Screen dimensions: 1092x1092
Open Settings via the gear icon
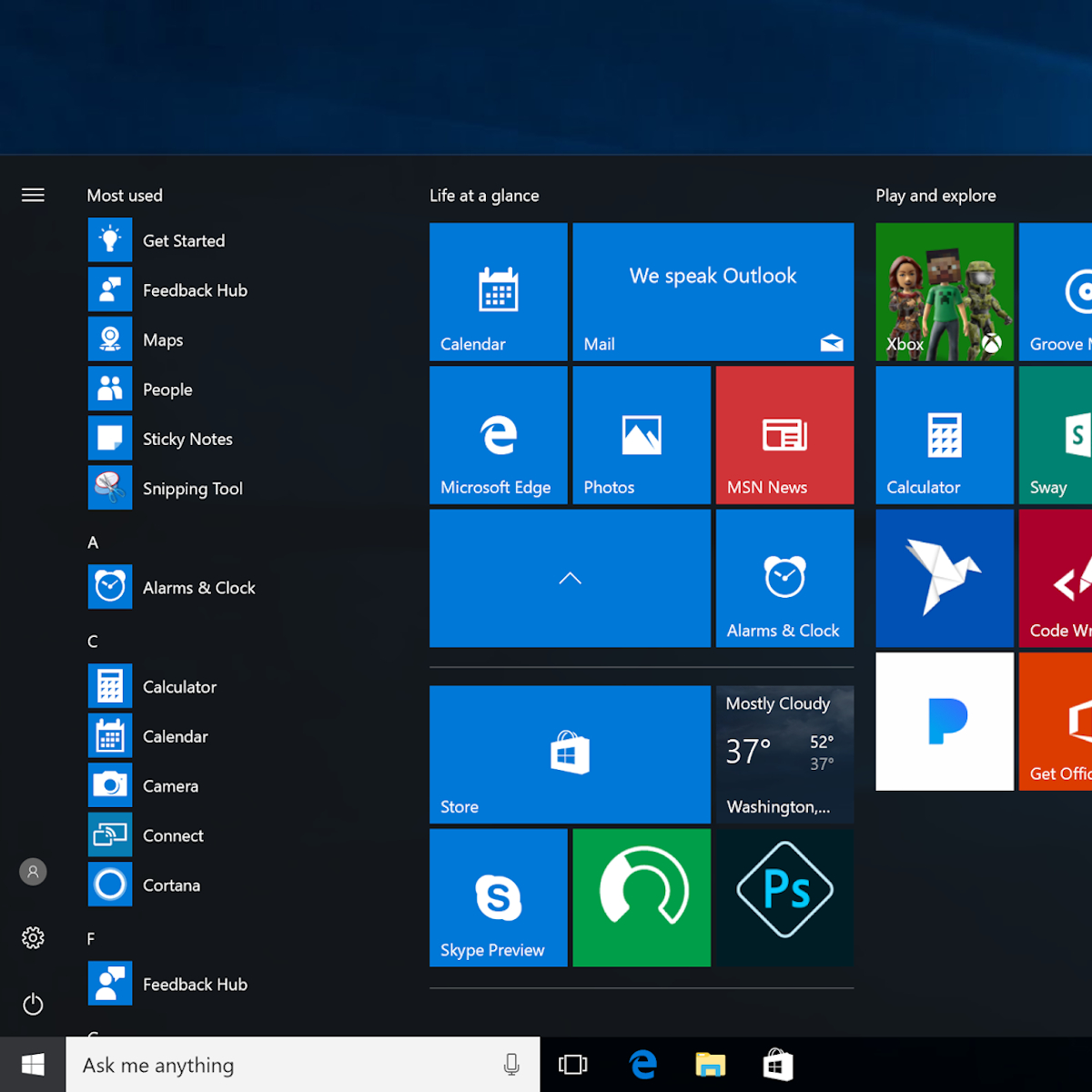pyautogui.click(x=33, y=938)
